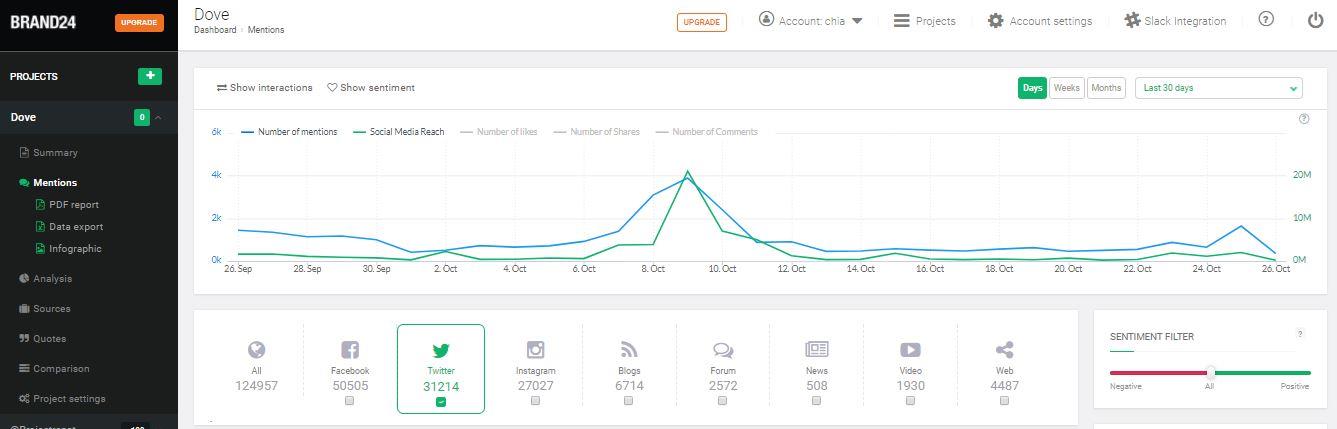This screenshot has width=1337, height=429.
Task: Click the PDF report file icon
Action: point(40,204)
